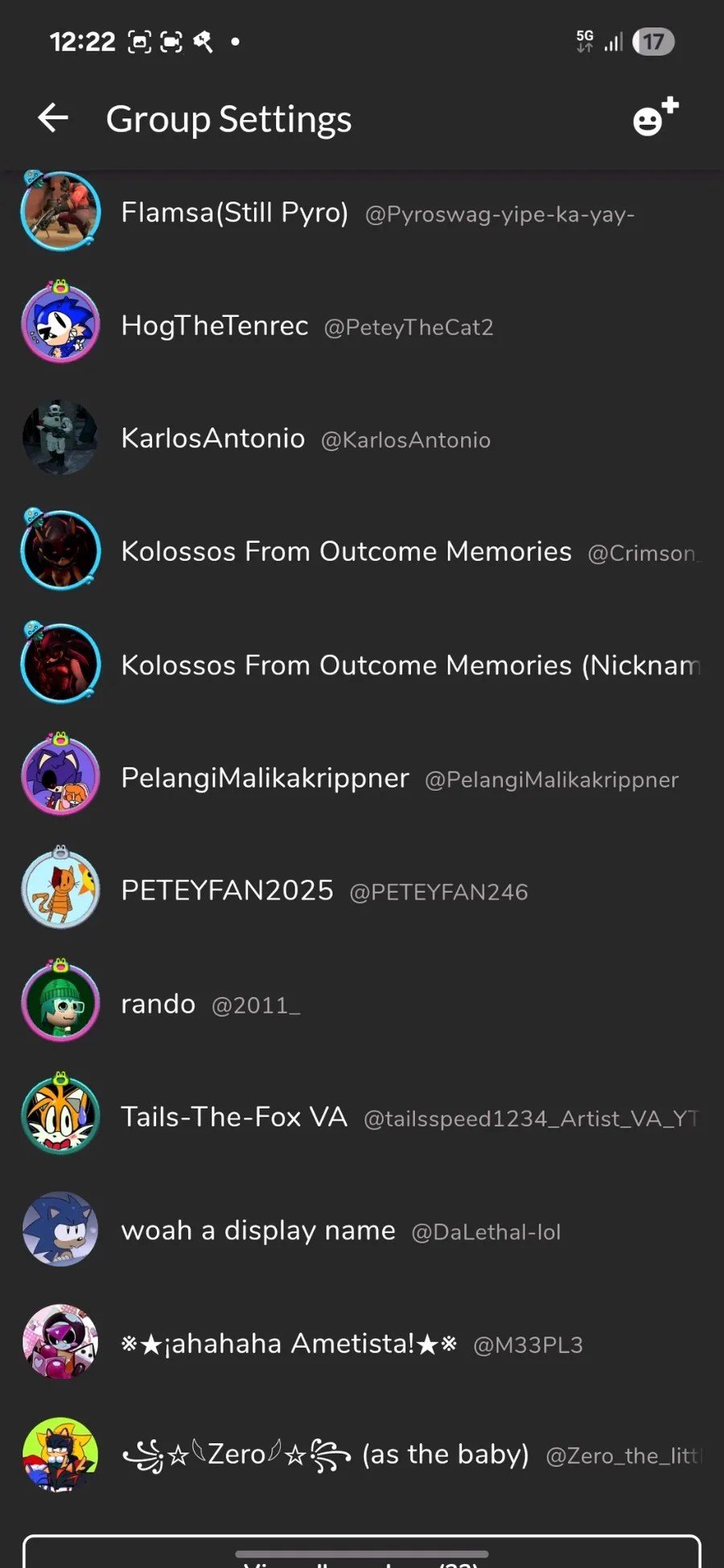Tap the back arrow icon
This screenshot has width=724, height=1568.
(x=53, y=118)
